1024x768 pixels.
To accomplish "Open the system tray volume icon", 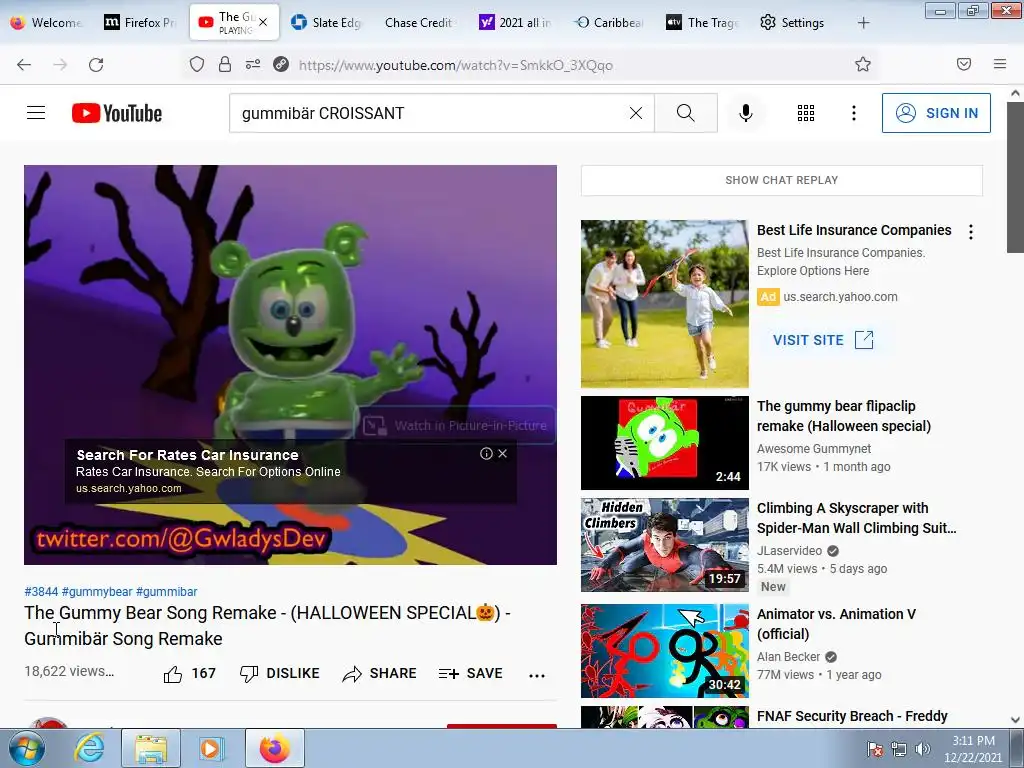I will click(923, 749).
